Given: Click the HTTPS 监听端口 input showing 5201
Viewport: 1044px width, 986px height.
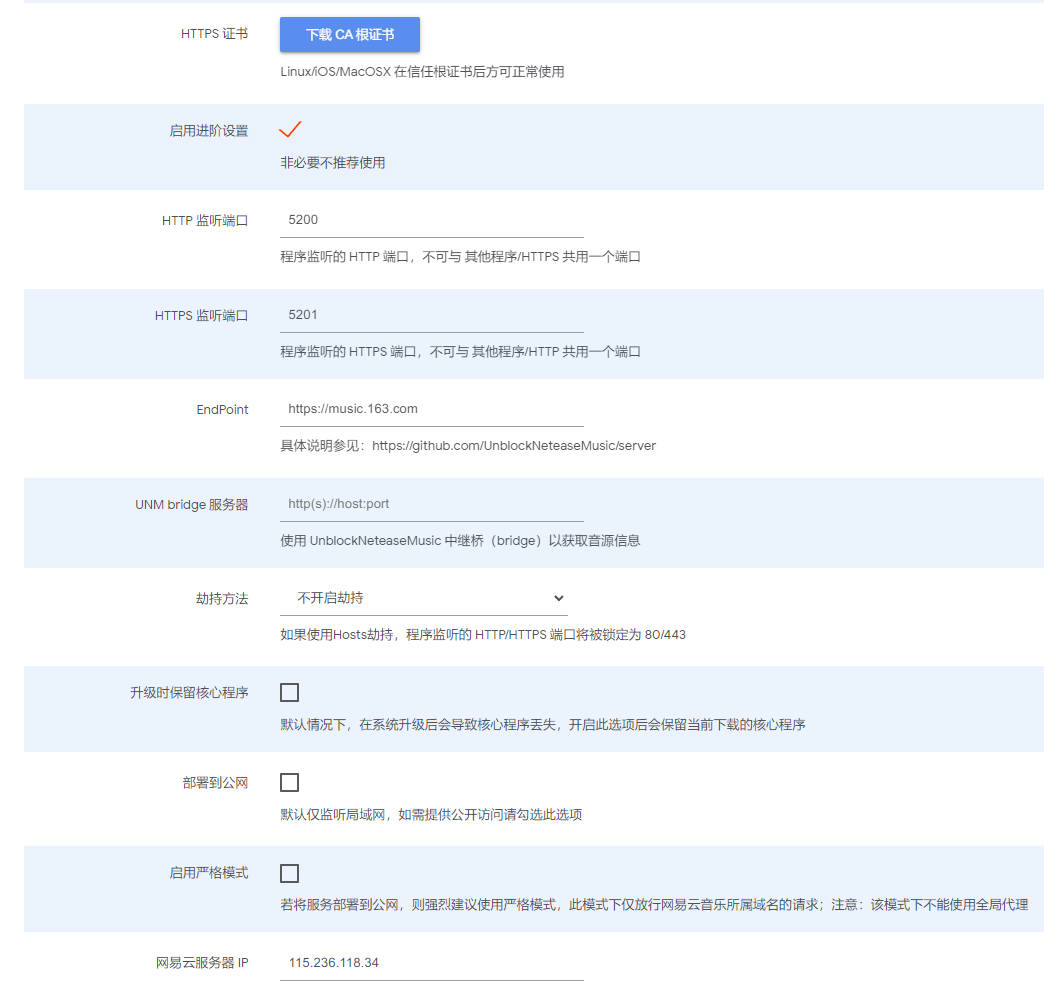Looking at the screenshot, I should point(430,315).
